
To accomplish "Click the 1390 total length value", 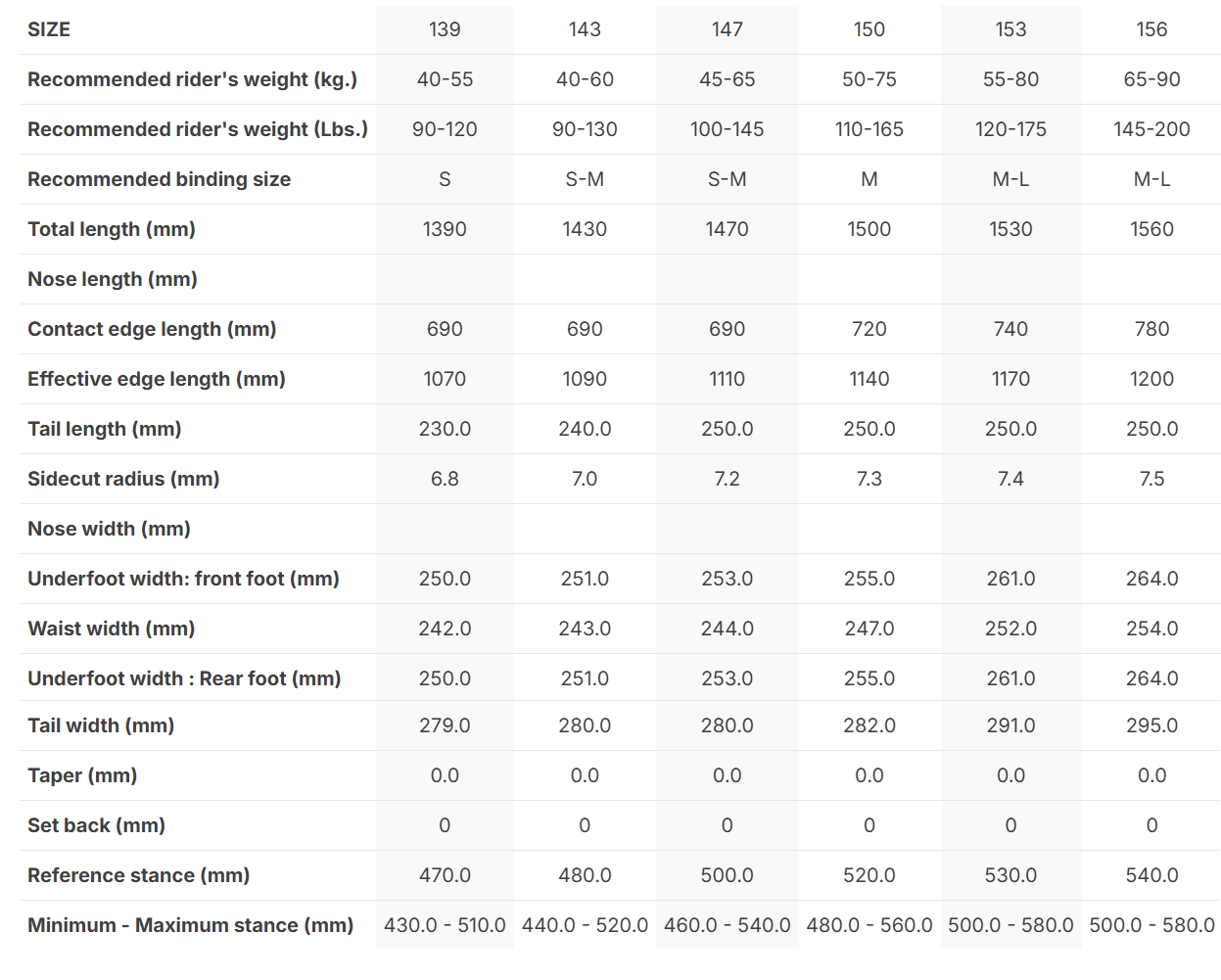I will 445,229.
